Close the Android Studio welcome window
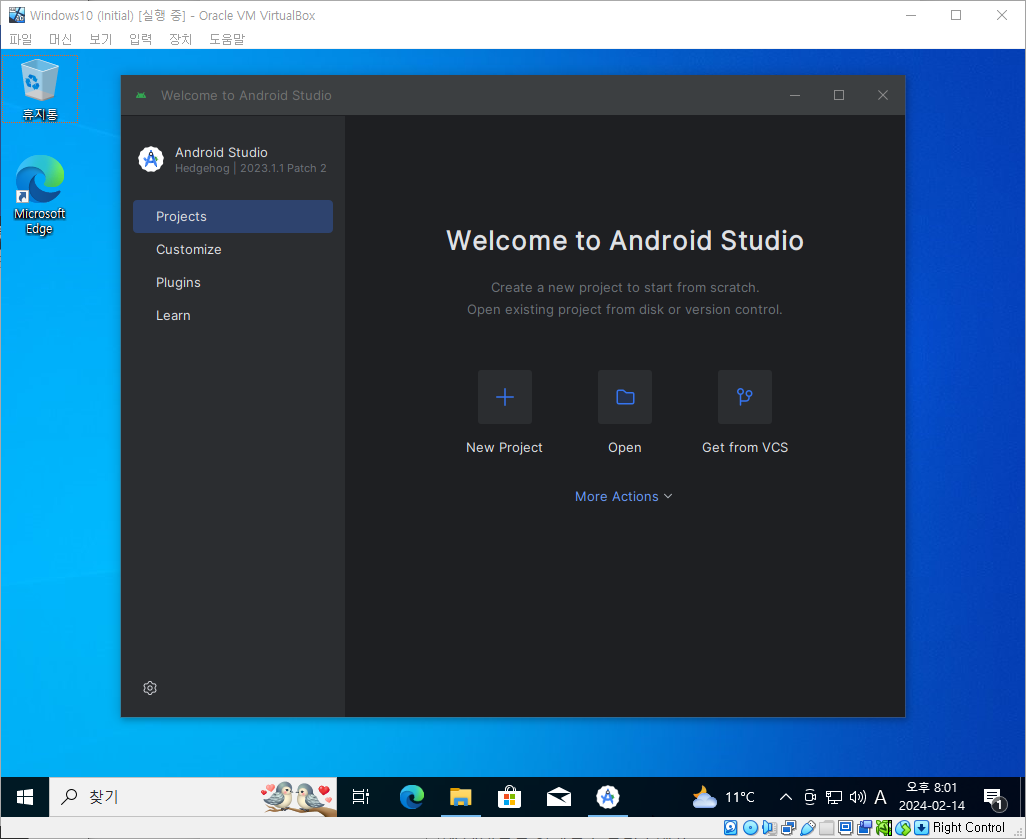The image size is (1026, 839). point(883,96)
